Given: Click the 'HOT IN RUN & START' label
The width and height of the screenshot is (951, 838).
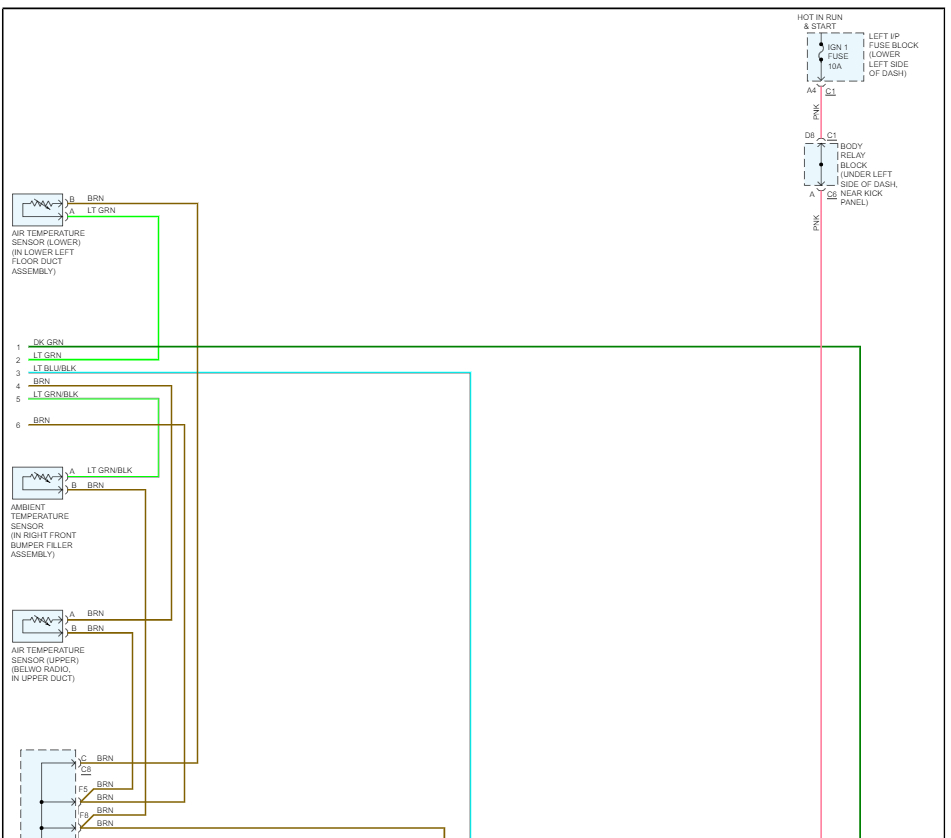Looking at the screenshot, I should pyautogui.click(x=819, y=22).
